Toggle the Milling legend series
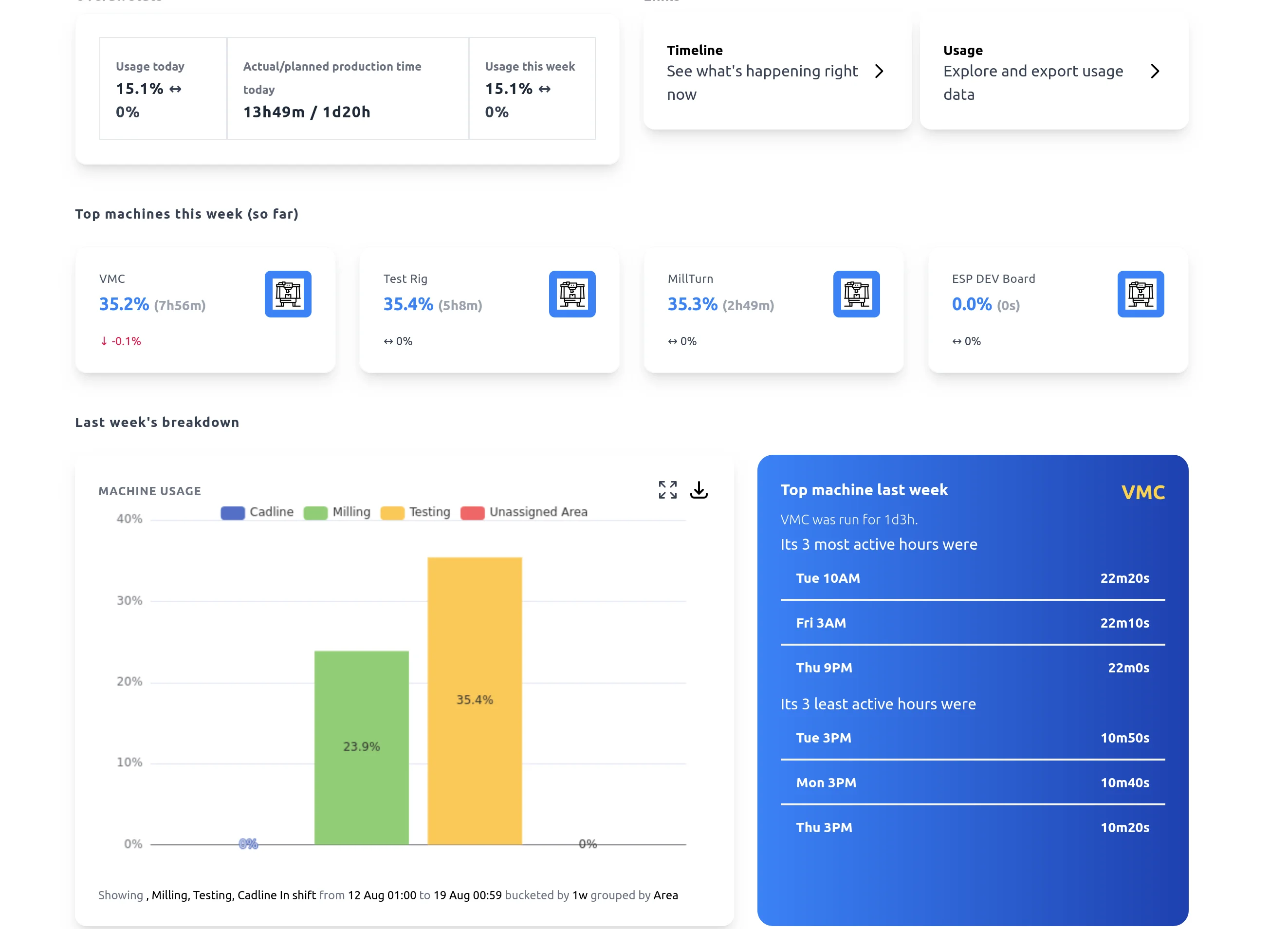 (x=337, y=512)
